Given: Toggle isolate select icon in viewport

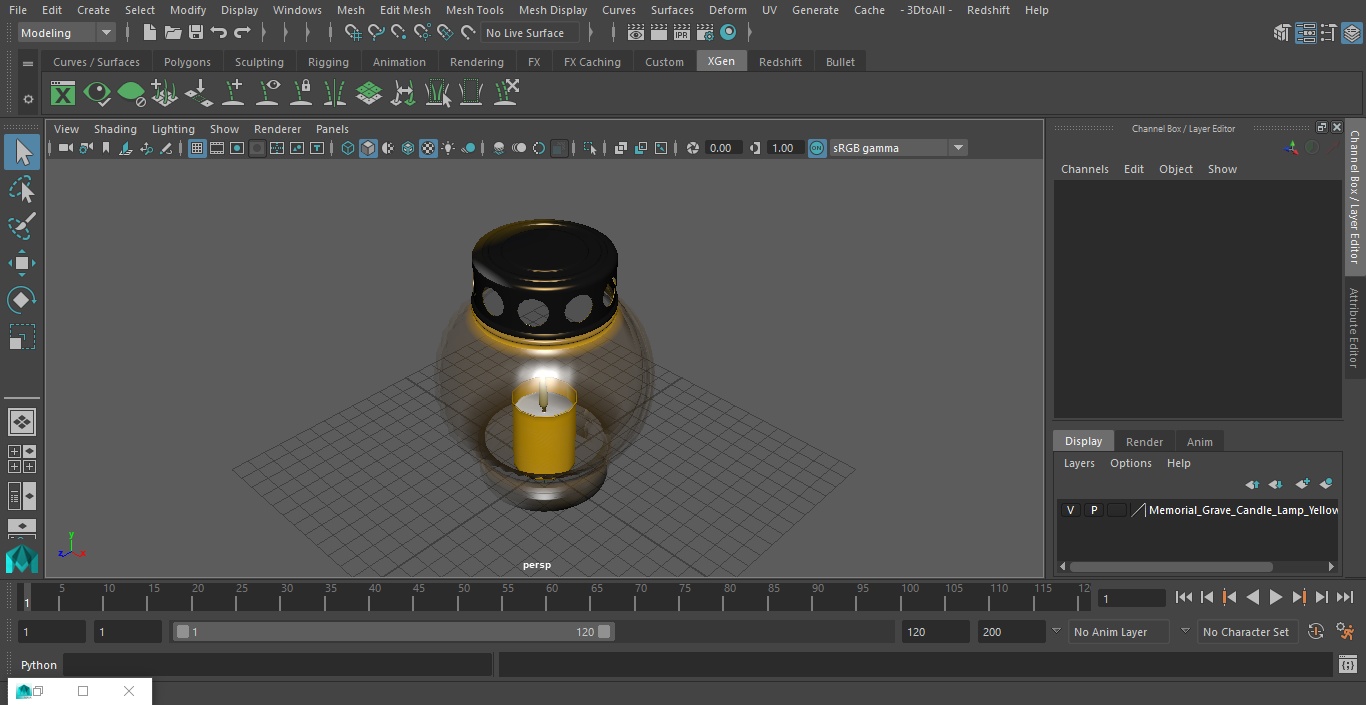Looking at the screenshot, I should click(x=590, y=148).
